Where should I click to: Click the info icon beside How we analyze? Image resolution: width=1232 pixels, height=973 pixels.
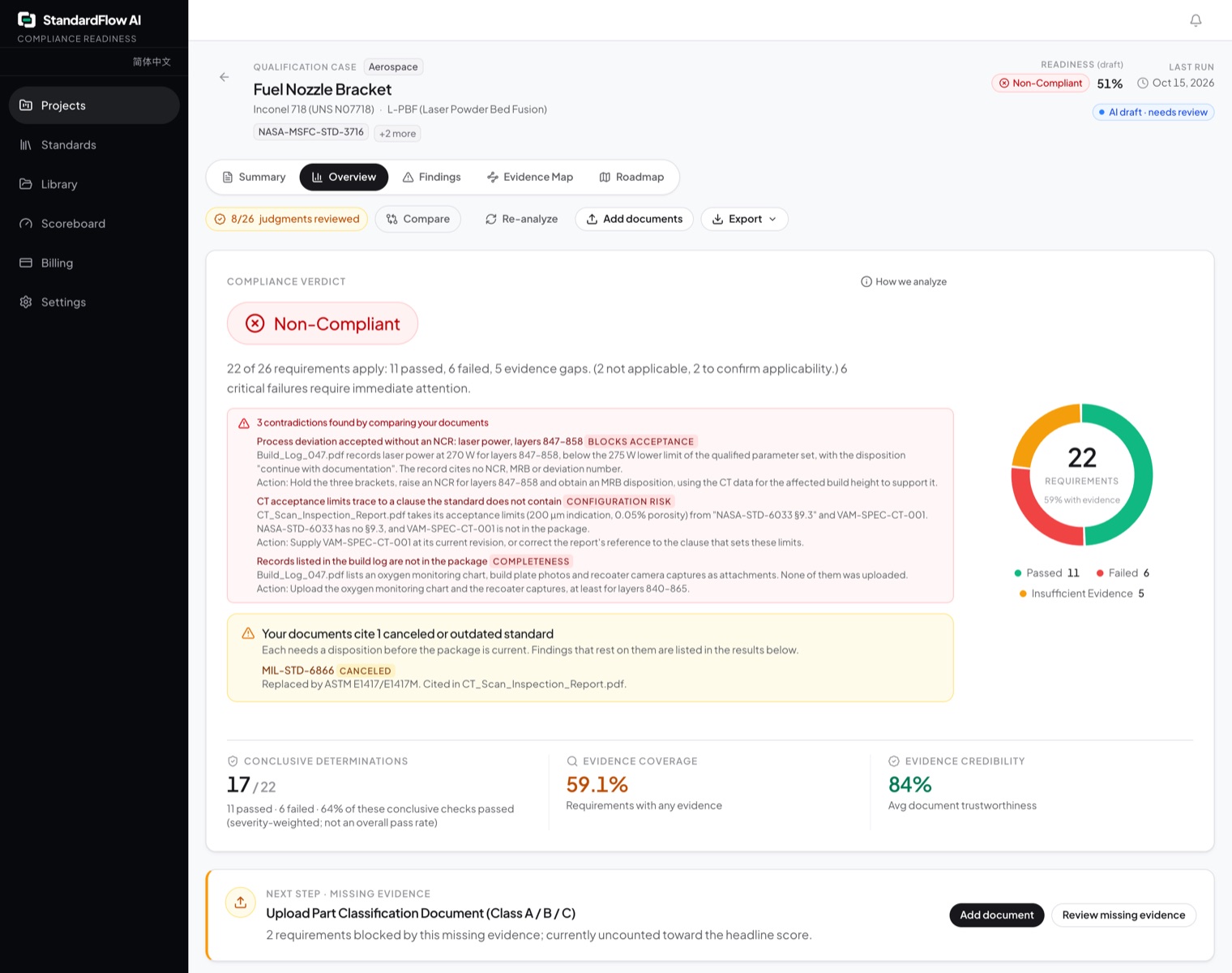click(x=866, y=281)
